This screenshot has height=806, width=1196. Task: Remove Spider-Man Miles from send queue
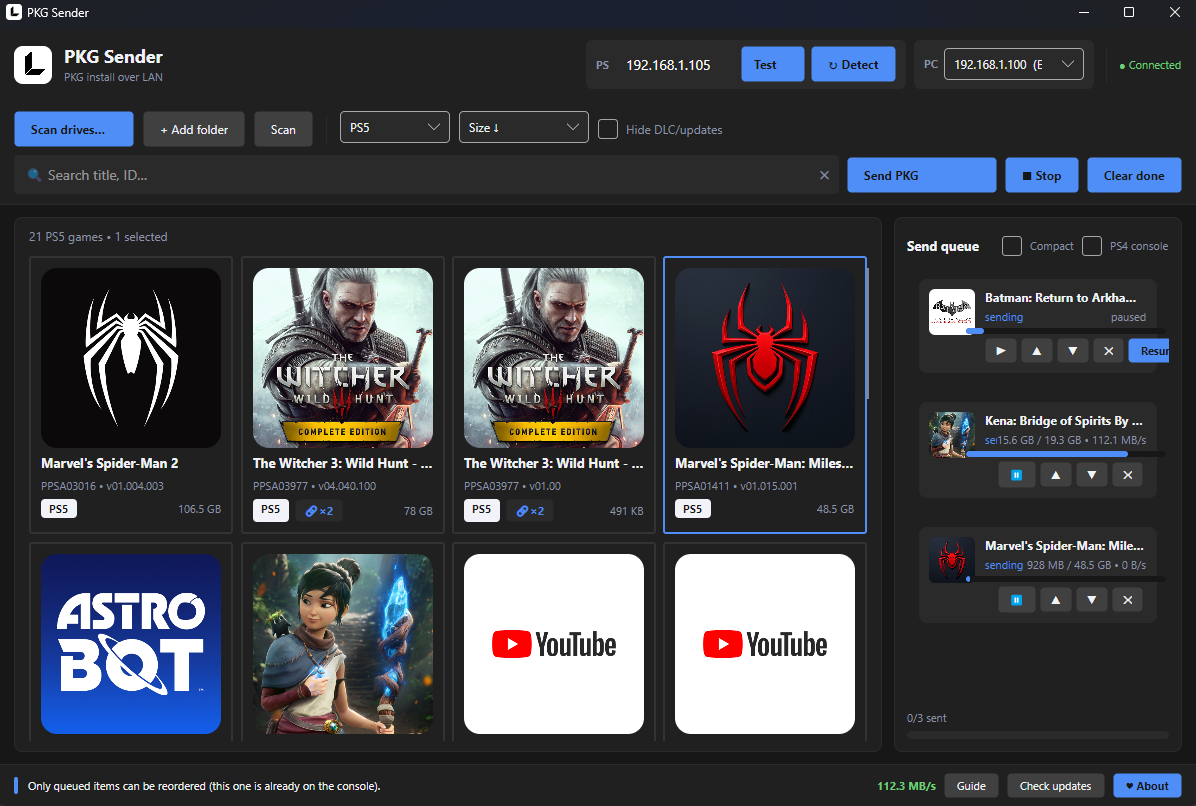tap(1127, 600)
